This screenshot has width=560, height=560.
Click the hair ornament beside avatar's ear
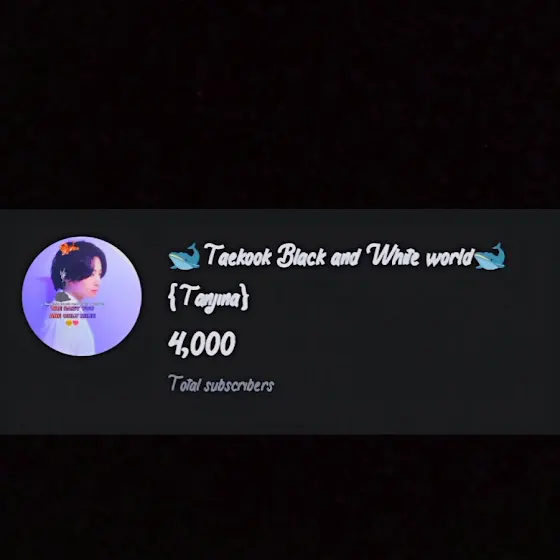tap(63, 276)
